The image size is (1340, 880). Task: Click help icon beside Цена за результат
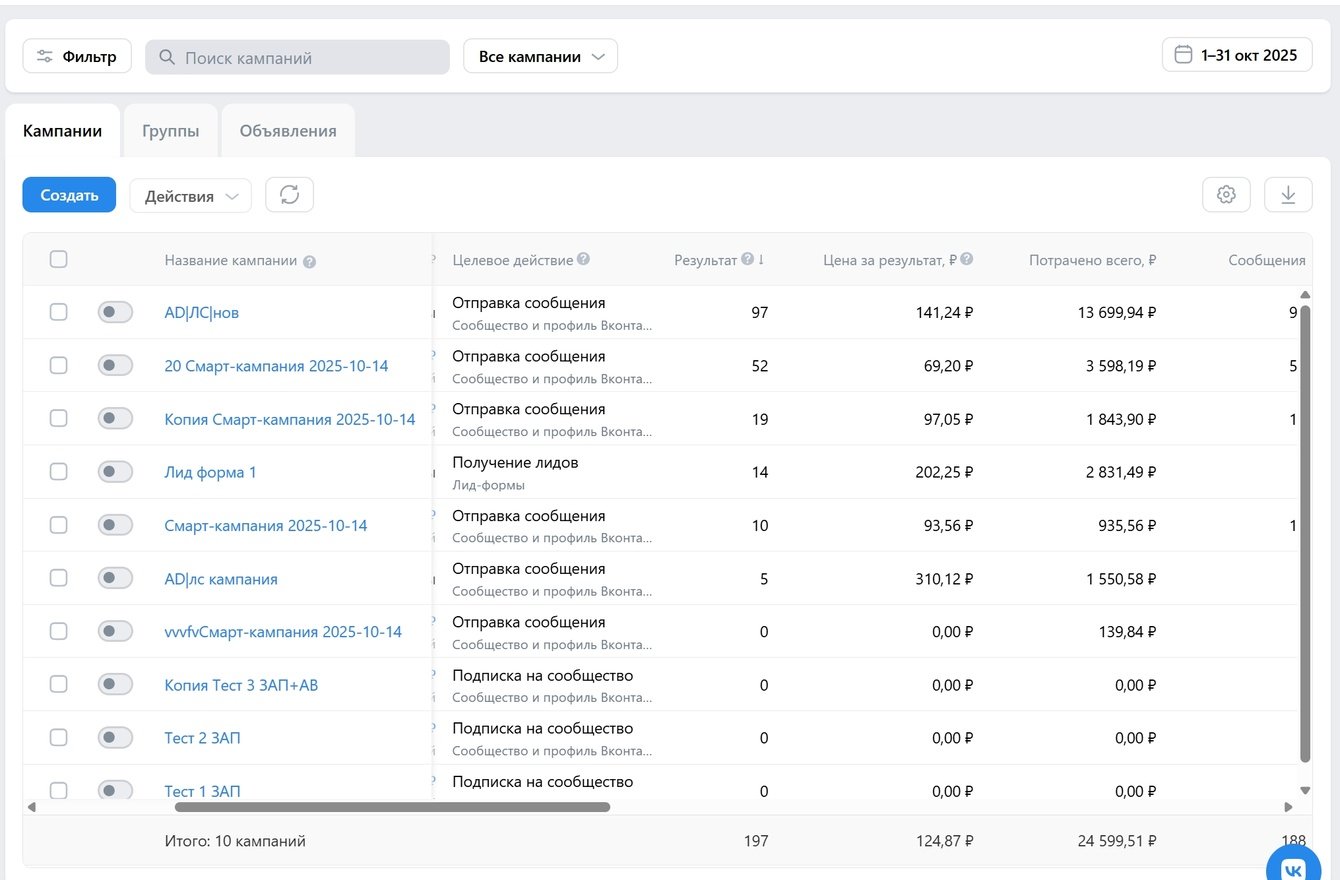[967, 260]
